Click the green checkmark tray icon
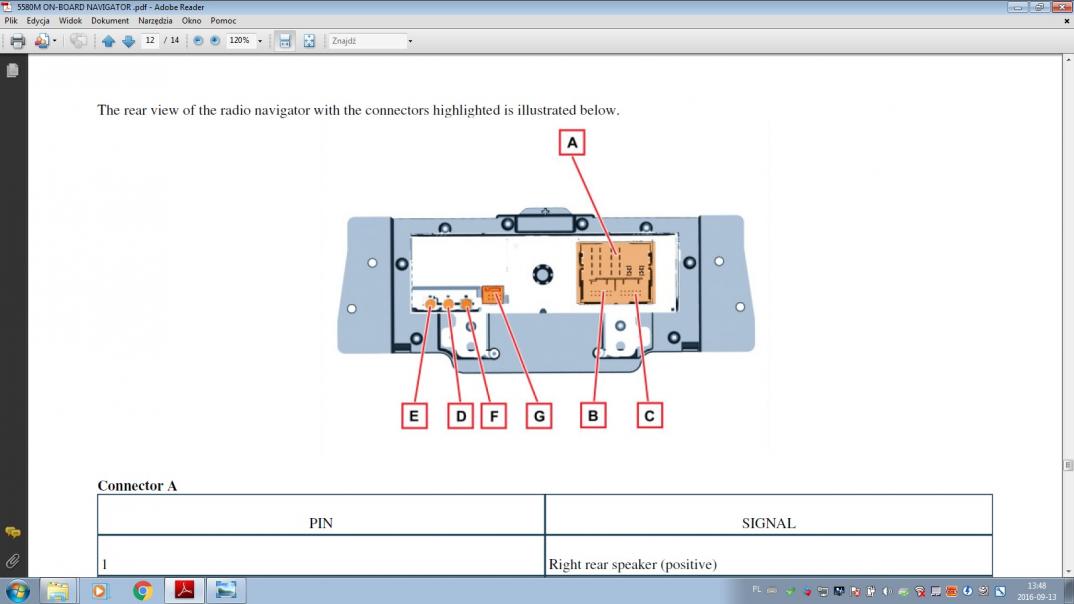1074x604 pixels. (790, 591)
